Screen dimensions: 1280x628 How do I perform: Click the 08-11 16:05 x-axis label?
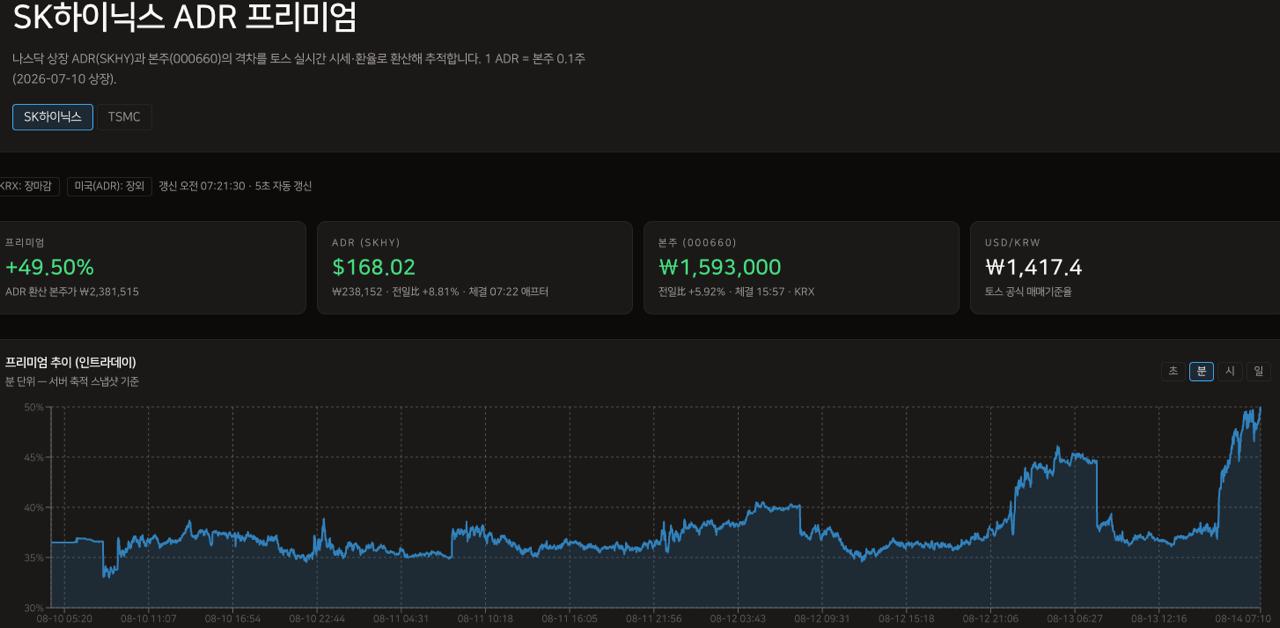(569, 619)
